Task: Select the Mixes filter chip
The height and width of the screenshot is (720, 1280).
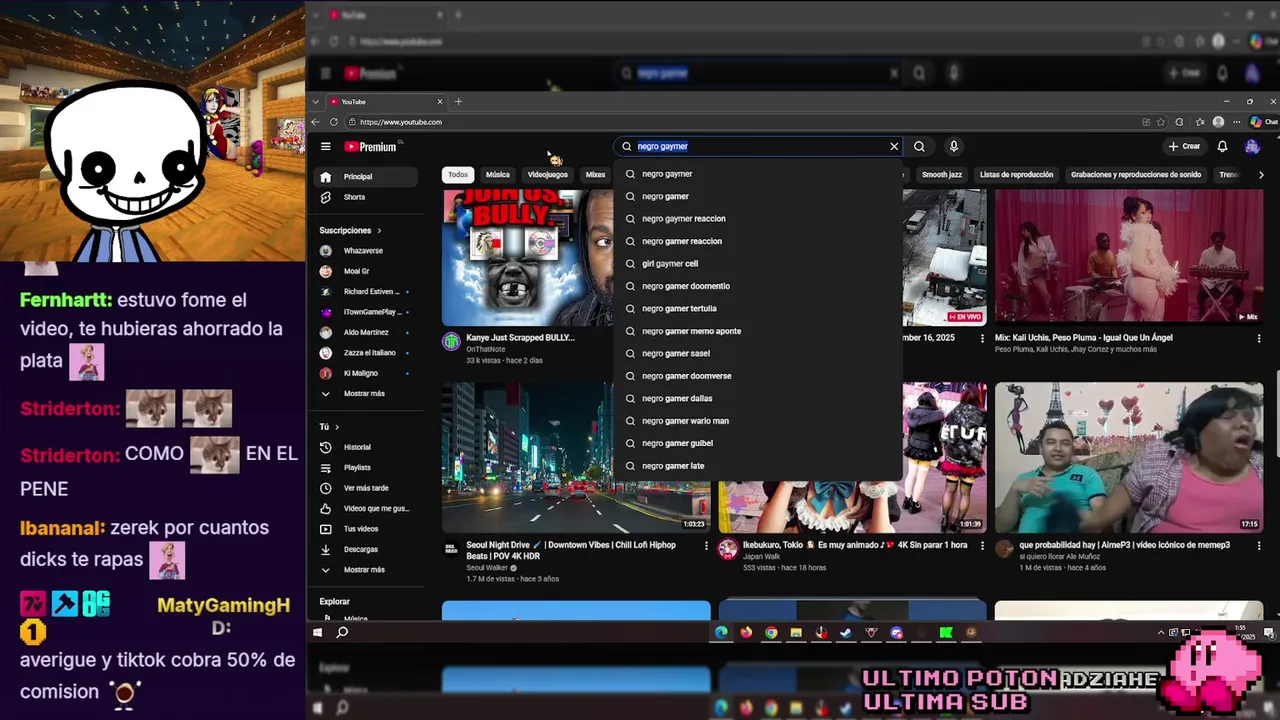Action: tap(596, 175)
